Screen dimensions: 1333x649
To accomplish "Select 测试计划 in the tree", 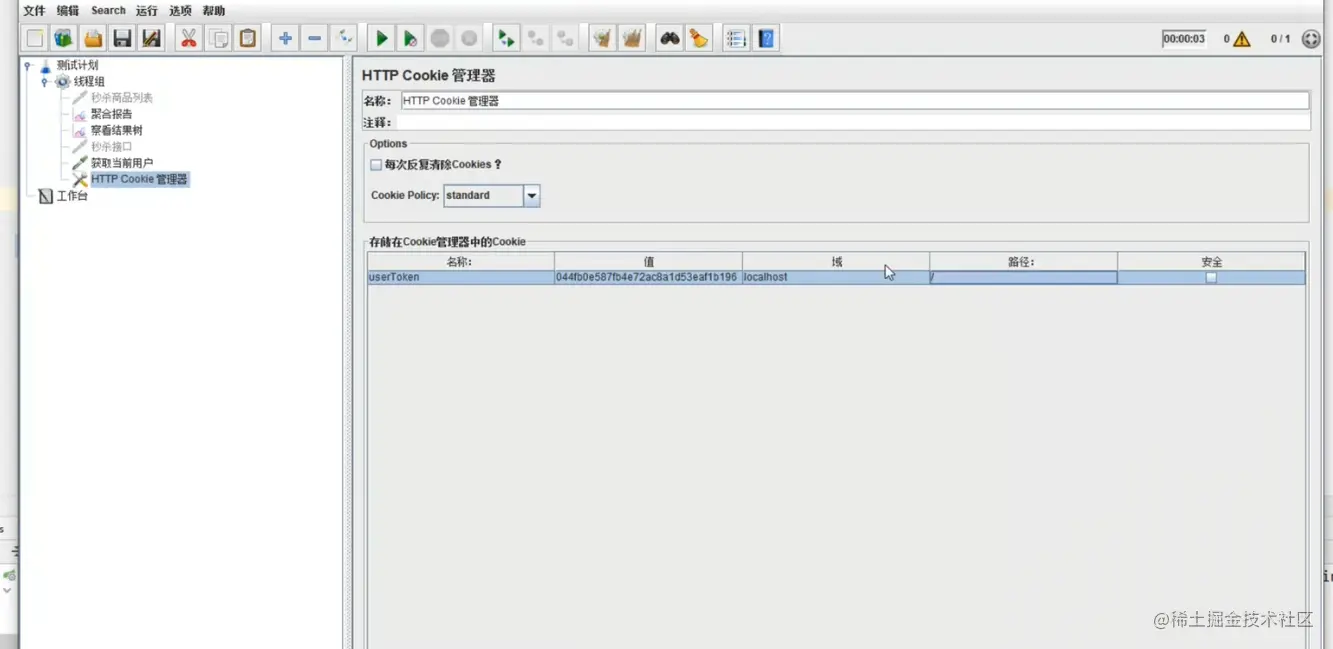I will 77,65.
